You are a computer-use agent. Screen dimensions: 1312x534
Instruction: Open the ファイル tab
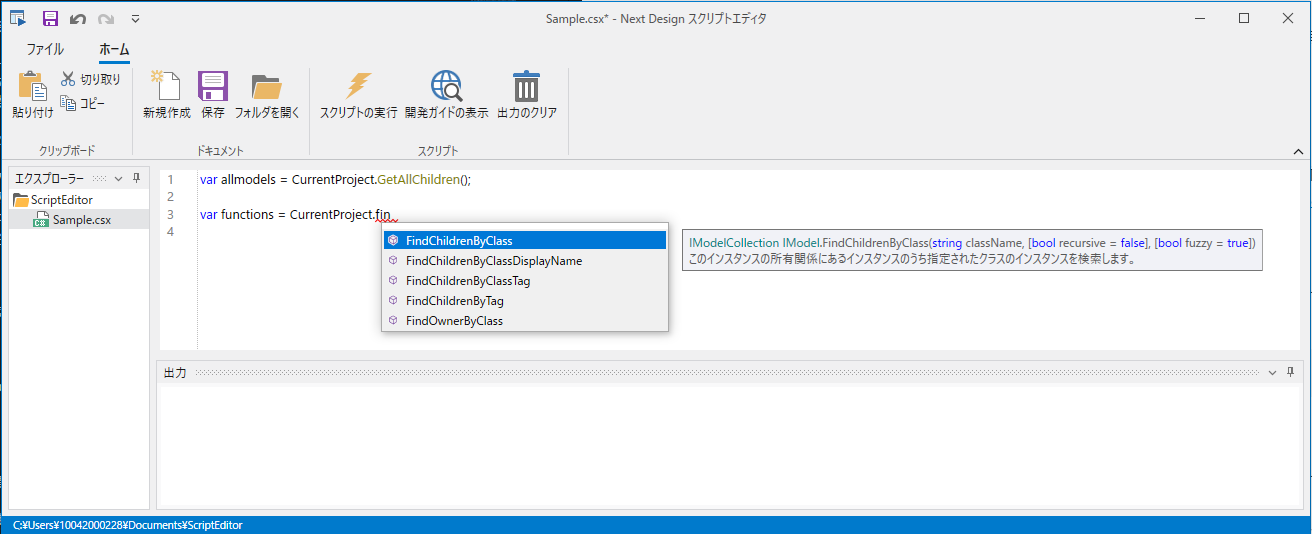[45, 49]
